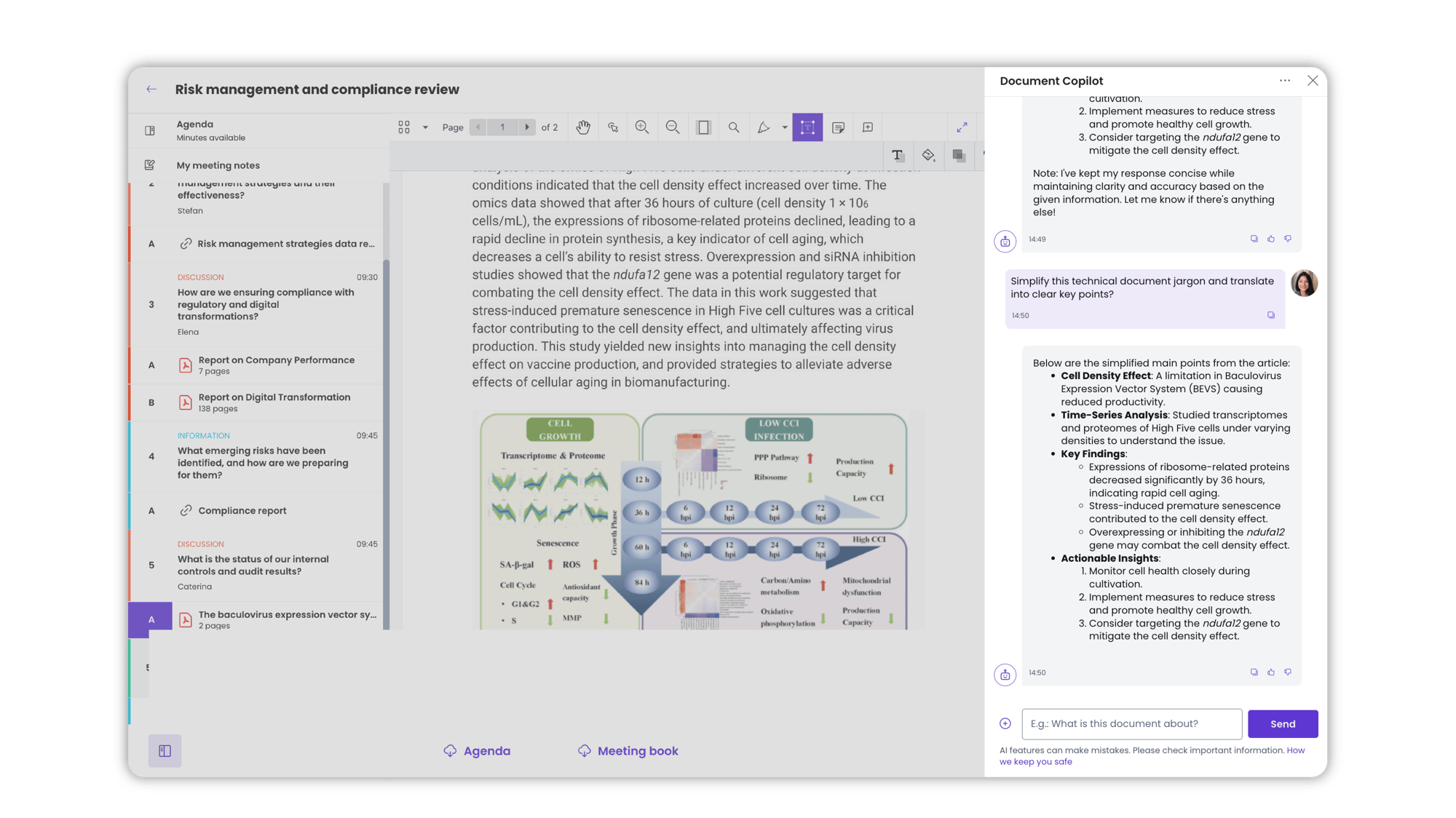This screenshot has width=1456, height=818.
Task: Toggle fit page layout view
Action: [703, 127]
